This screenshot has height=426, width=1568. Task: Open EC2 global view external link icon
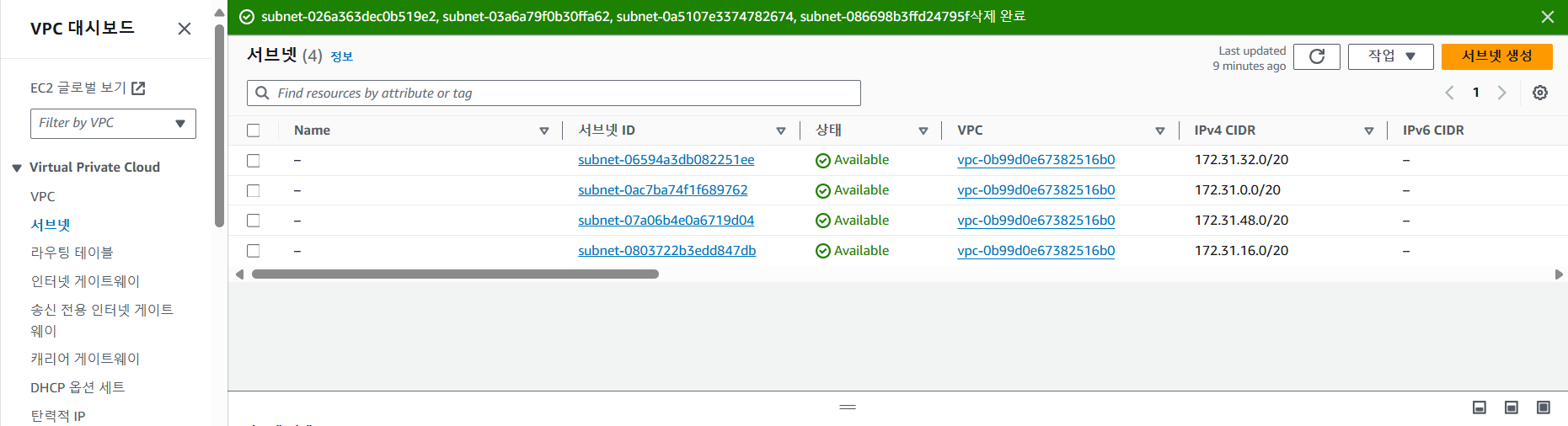click(x=139, y=88)
